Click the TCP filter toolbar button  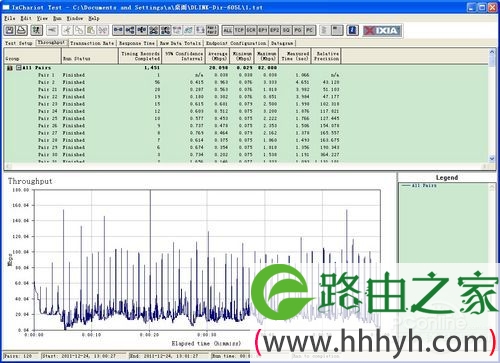[x=239, y=30]
